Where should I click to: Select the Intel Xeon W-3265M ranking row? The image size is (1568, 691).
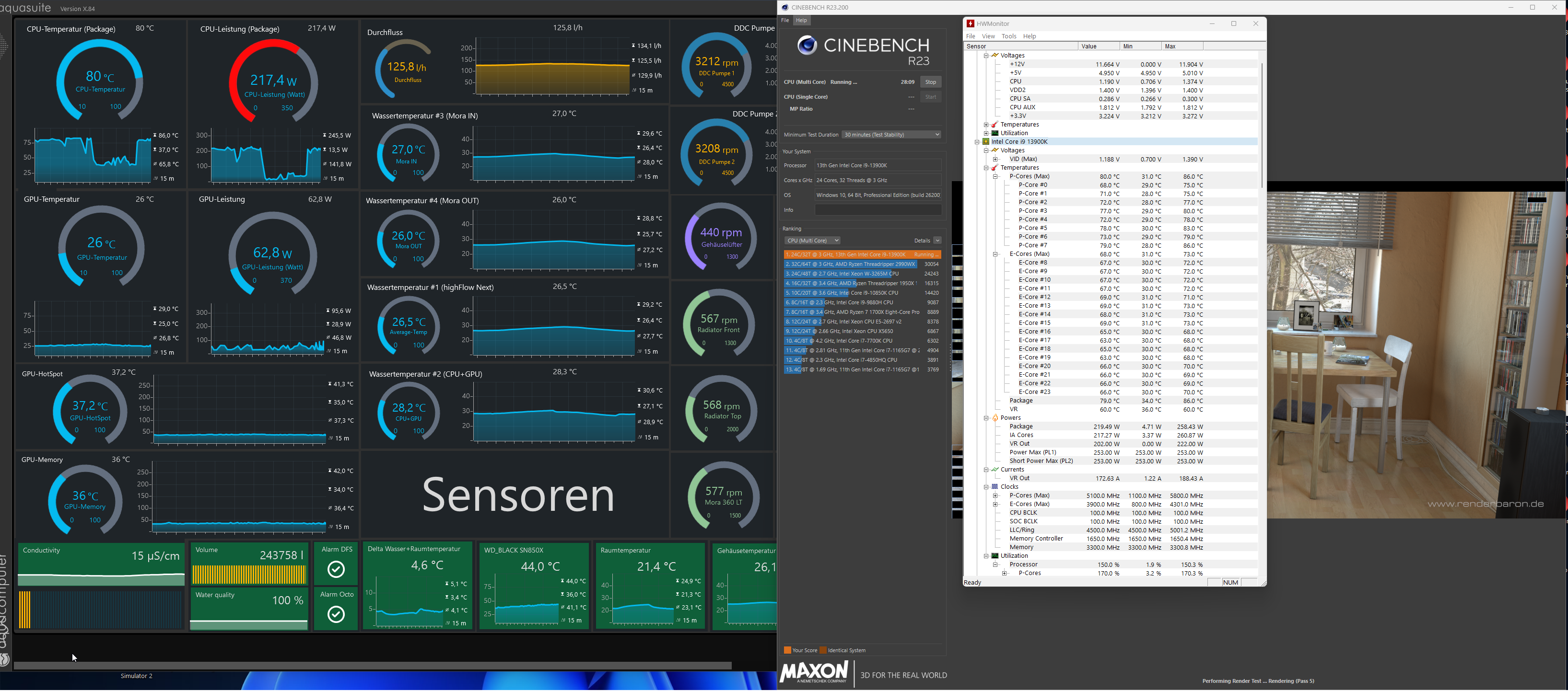click(x=862, y=274)
